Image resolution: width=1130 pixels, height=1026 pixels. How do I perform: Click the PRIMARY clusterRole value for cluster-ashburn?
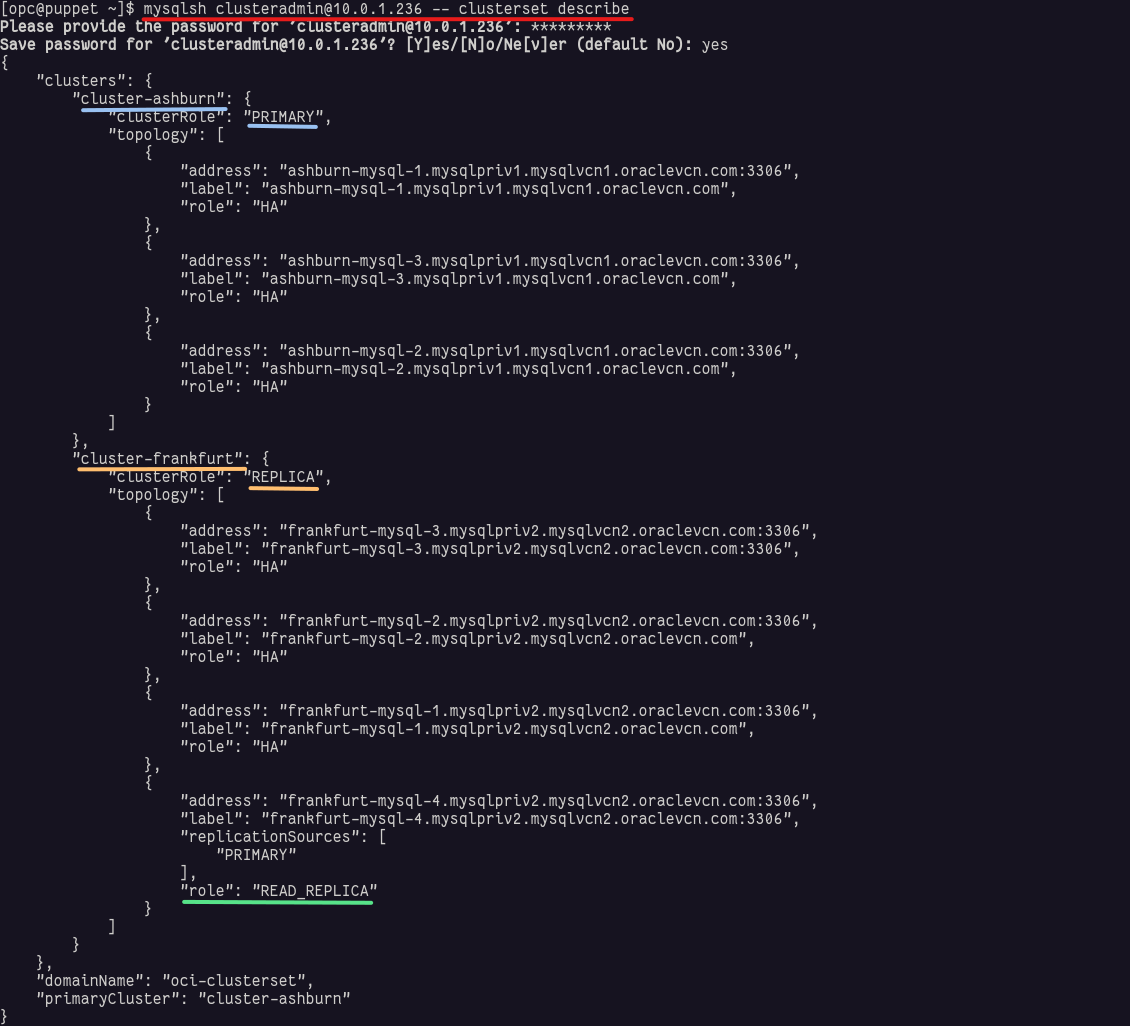coord(283,117)
